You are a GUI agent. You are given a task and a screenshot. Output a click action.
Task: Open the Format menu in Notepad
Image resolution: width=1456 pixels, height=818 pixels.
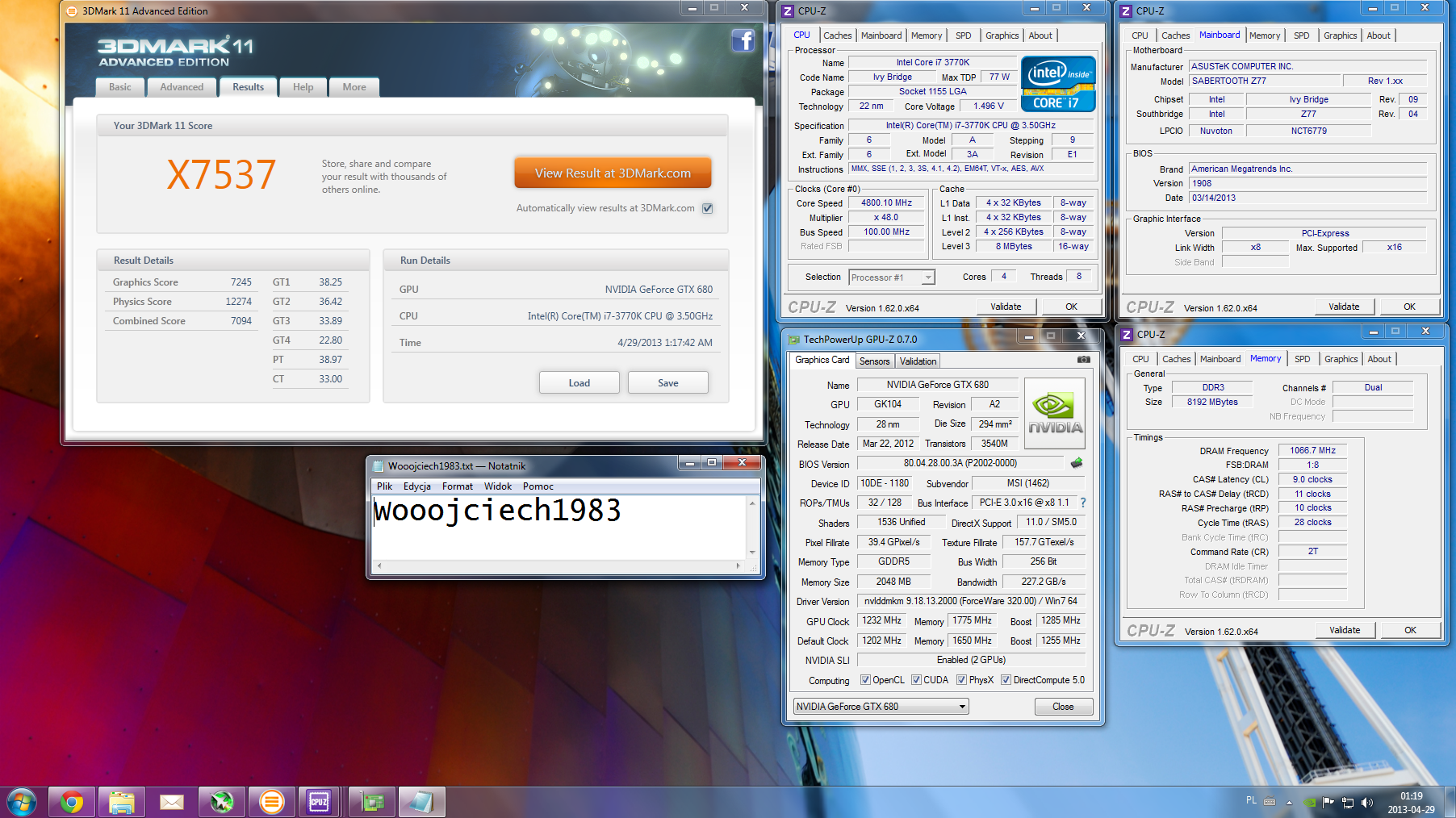(457, 486)
